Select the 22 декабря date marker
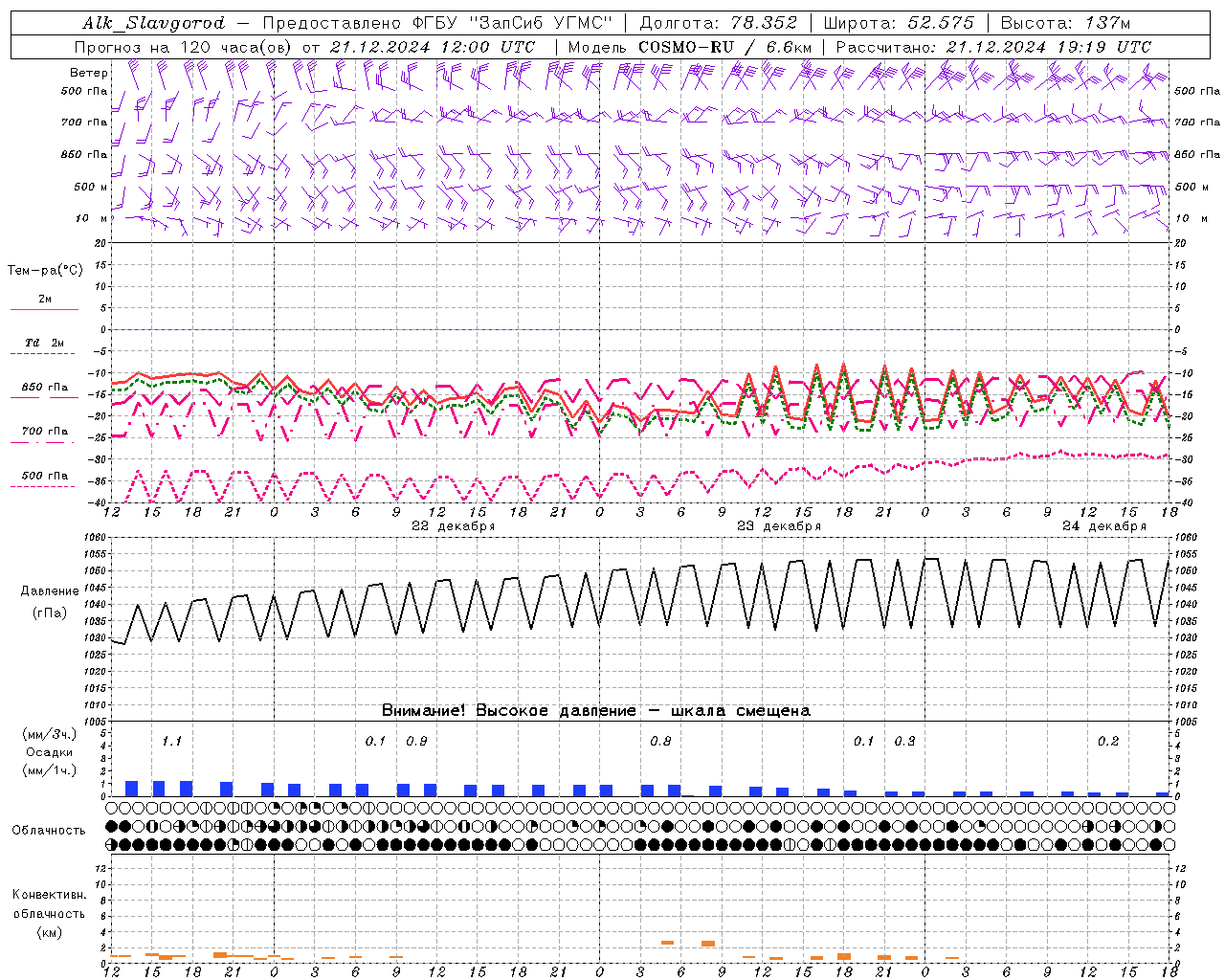 click(x=453, y=526)
